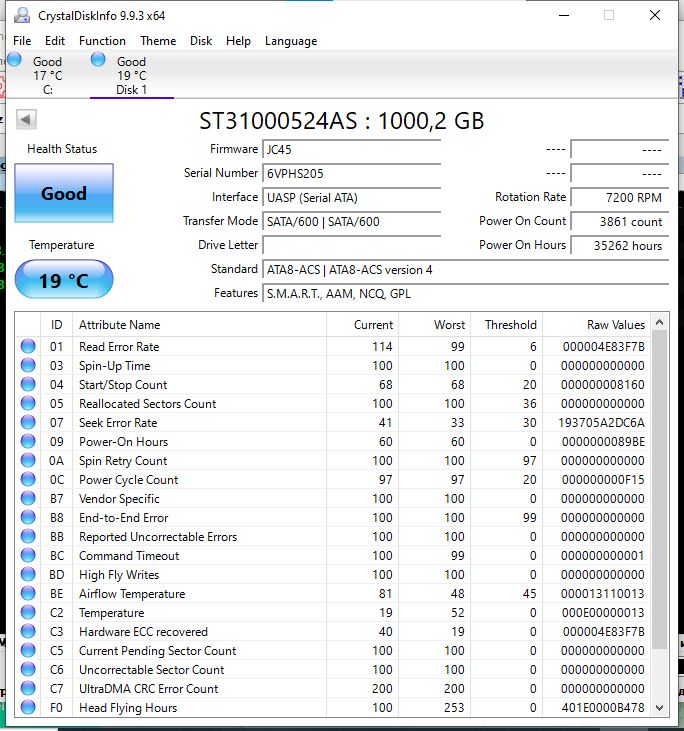Click the Serial Number field 6VPHS205
The height and width of the screenshot is (731, 684).
coord(352,173)
